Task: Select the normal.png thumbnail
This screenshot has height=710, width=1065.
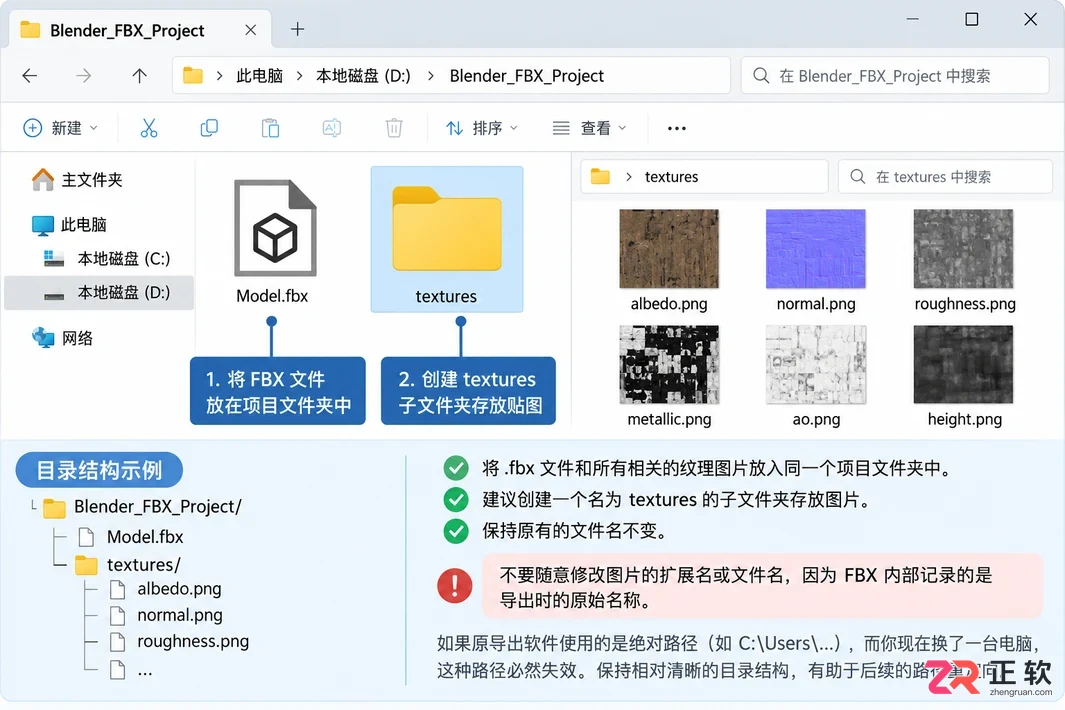Action: [x=816, y=249]
